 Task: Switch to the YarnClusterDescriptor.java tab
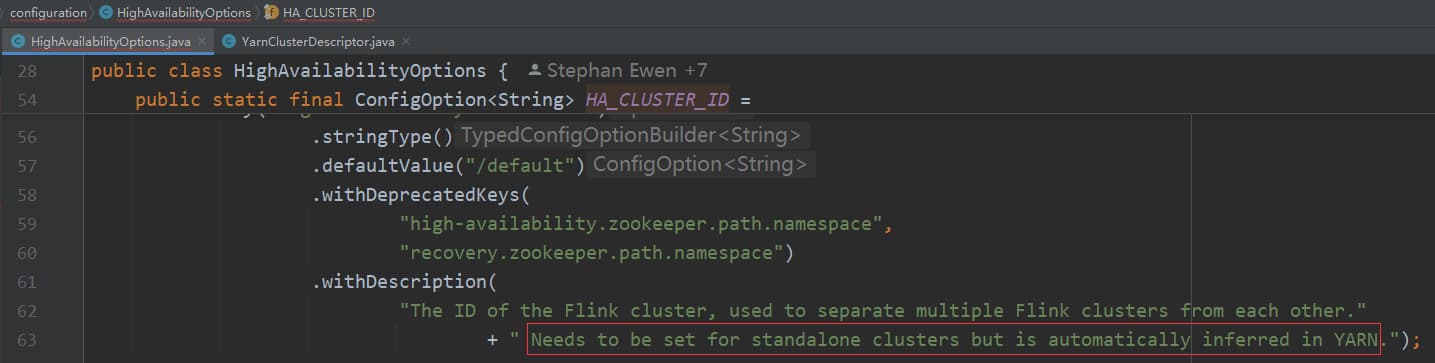point(317,42)
